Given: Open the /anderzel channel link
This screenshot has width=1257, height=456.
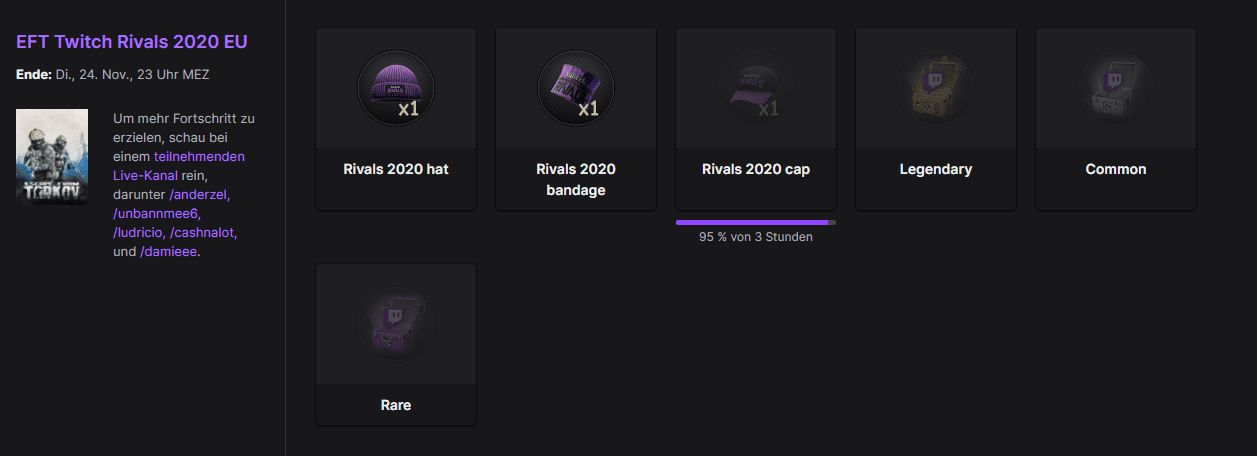Looking at the screenshot, I should [x=200, y=195].
